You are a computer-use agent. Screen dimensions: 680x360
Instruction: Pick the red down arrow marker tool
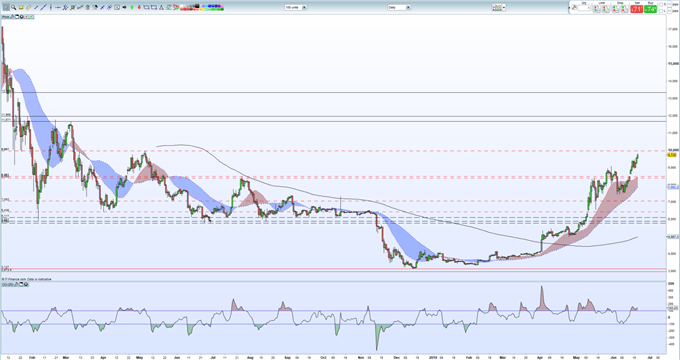point(139,7)
